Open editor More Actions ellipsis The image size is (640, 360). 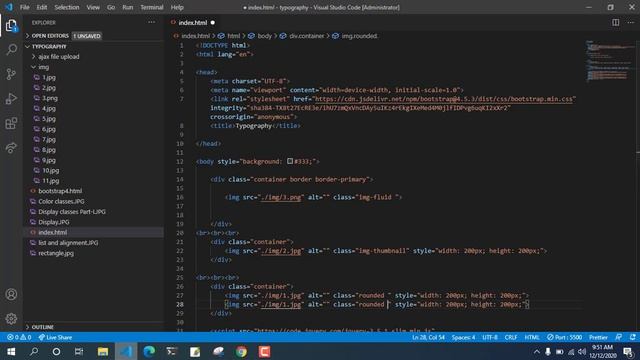[x=630, y=22]
